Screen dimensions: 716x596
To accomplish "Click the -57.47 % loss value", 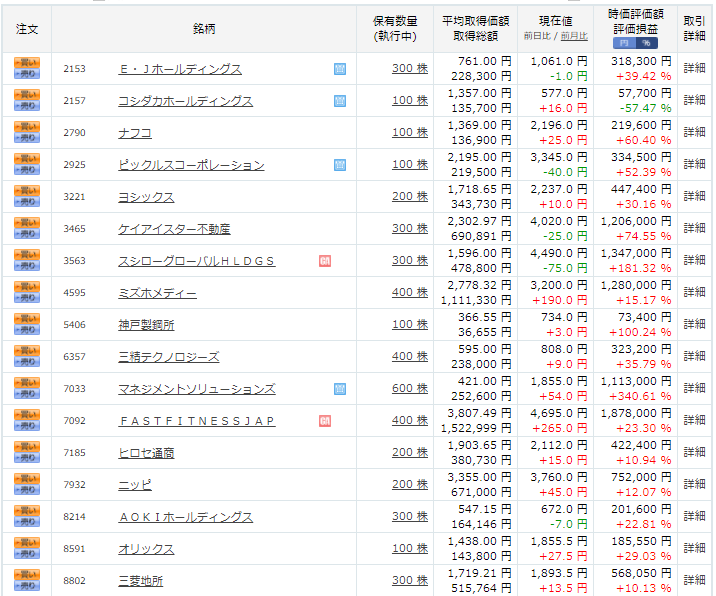I will point(645,108).
